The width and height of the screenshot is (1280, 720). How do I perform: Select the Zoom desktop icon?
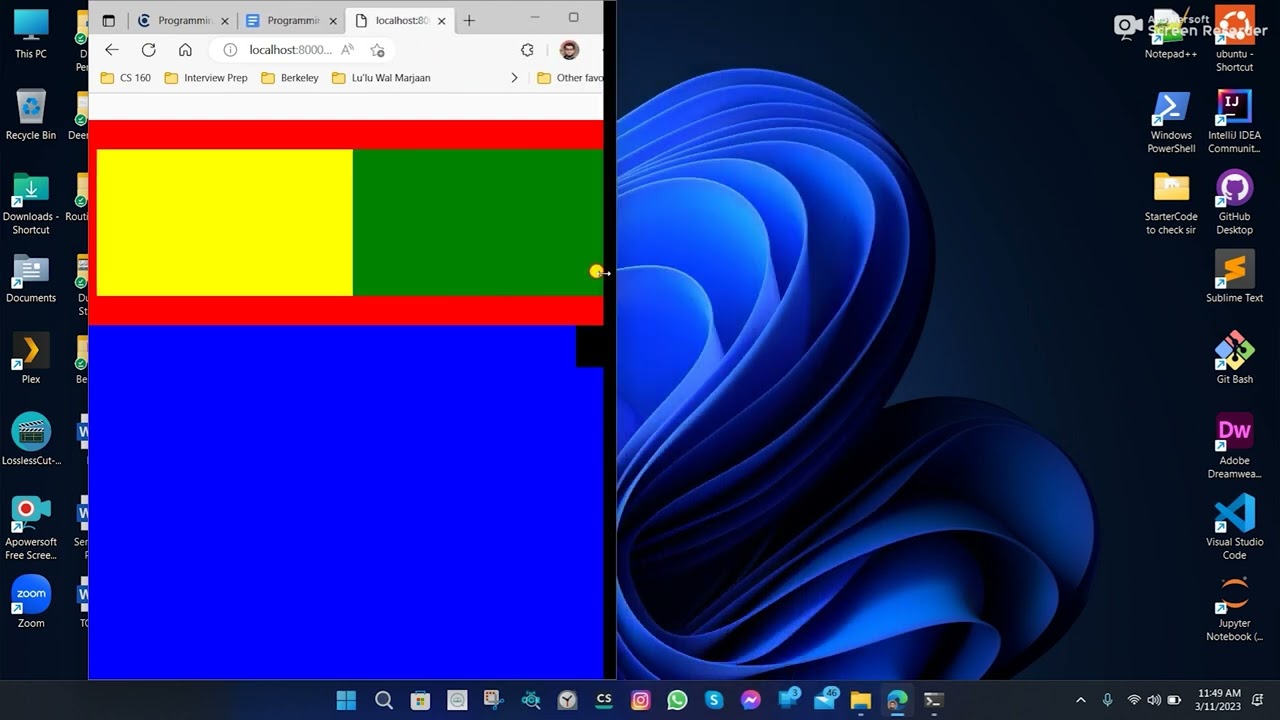tap(31, 603)
